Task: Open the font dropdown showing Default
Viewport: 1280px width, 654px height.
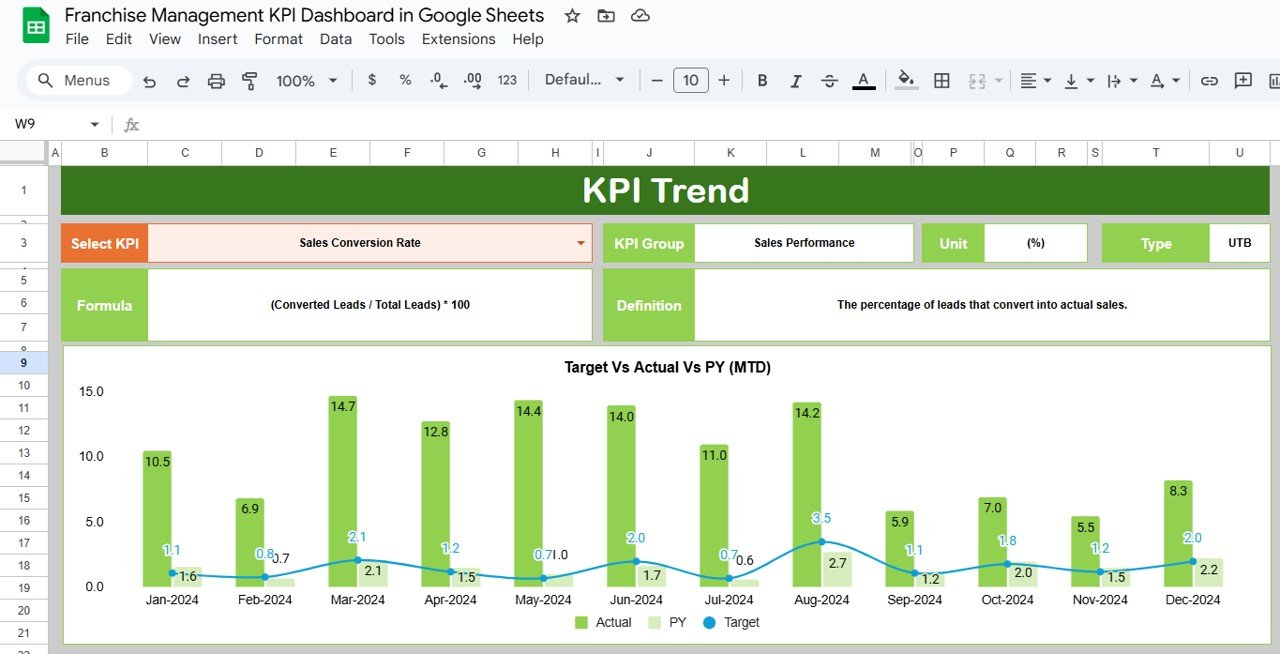Action: click(x=583, y=80)
